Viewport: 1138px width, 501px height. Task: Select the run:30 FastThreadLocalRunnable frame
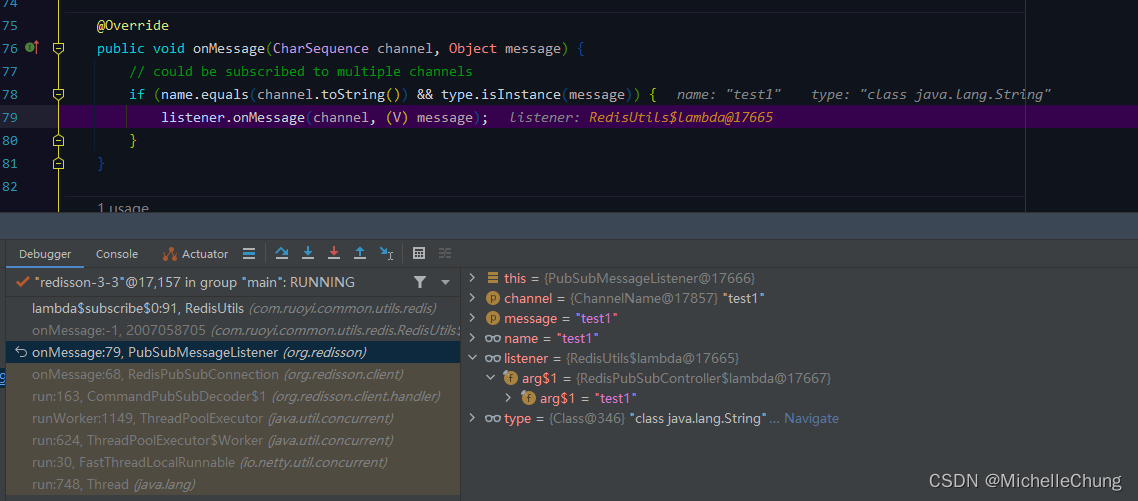click(232, 462)
